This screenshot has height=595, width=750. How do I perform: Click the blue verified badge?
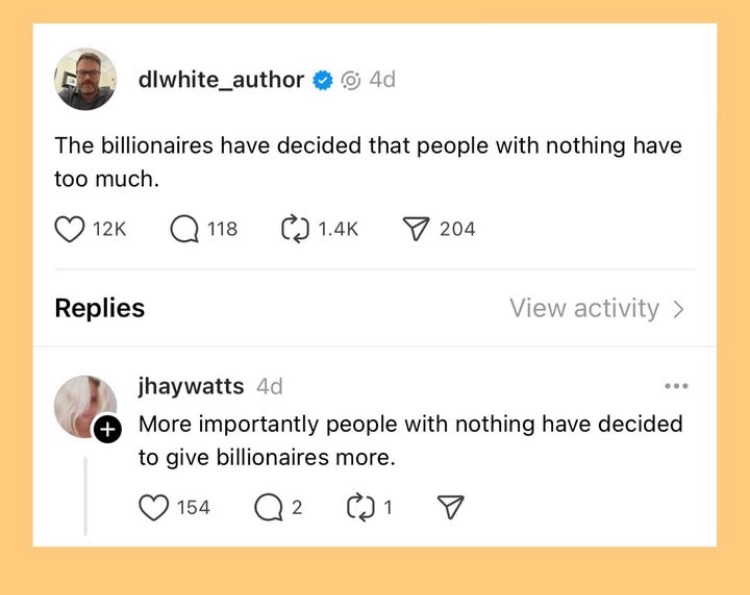(323, 80)
